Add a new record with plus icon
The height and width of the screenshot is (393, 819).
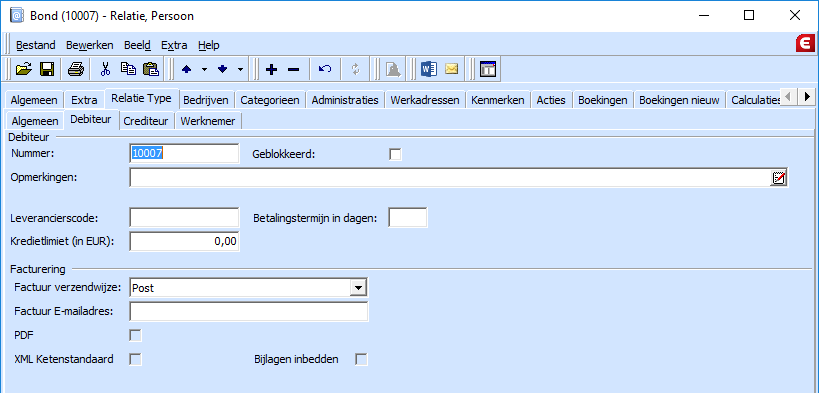click(271, 69)
